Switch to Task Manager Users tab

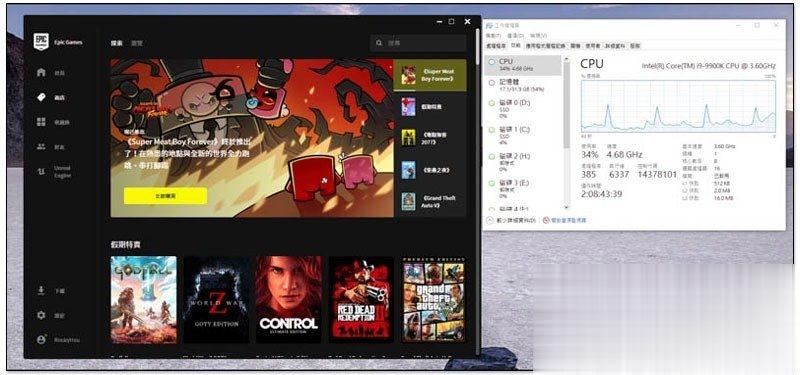click(593, 45)
